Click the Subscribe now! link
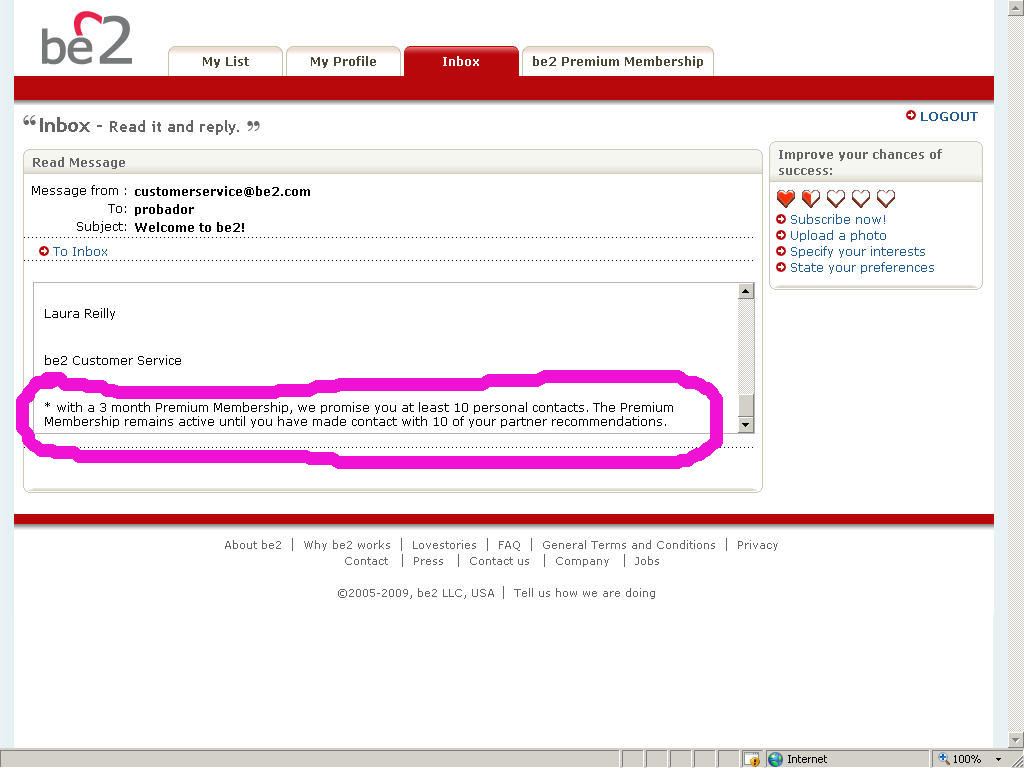The image size is (1024, 768). click(x=838, y=219)
